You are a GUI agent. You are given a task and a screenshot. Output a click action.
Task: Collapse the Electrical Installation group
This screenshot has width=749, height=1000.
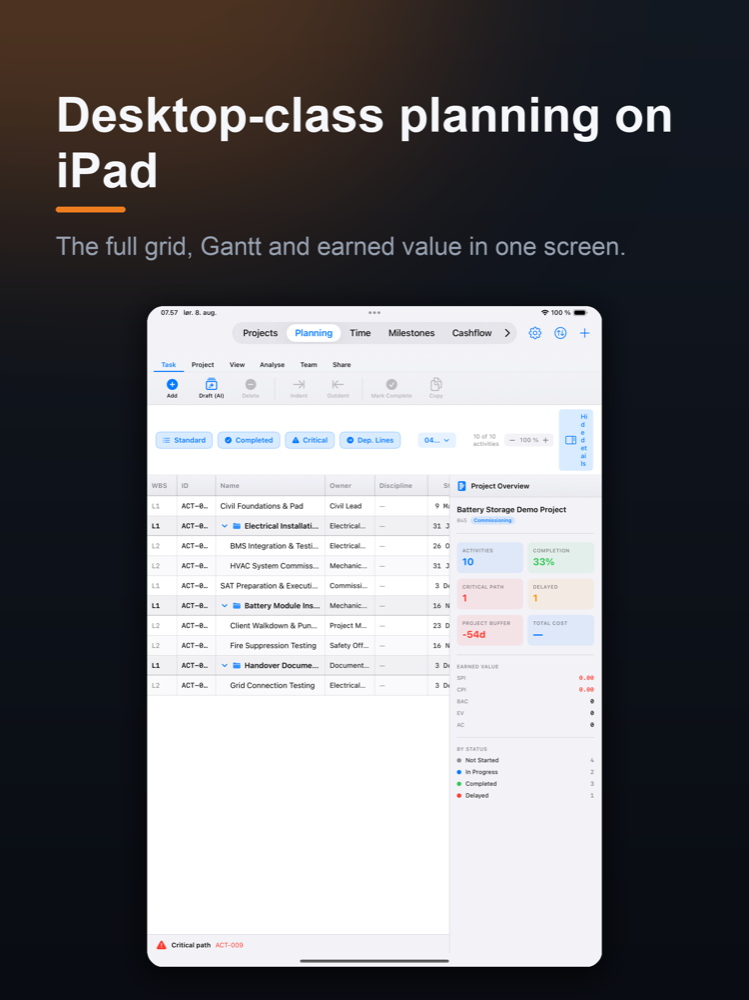(x=225, y=526)
